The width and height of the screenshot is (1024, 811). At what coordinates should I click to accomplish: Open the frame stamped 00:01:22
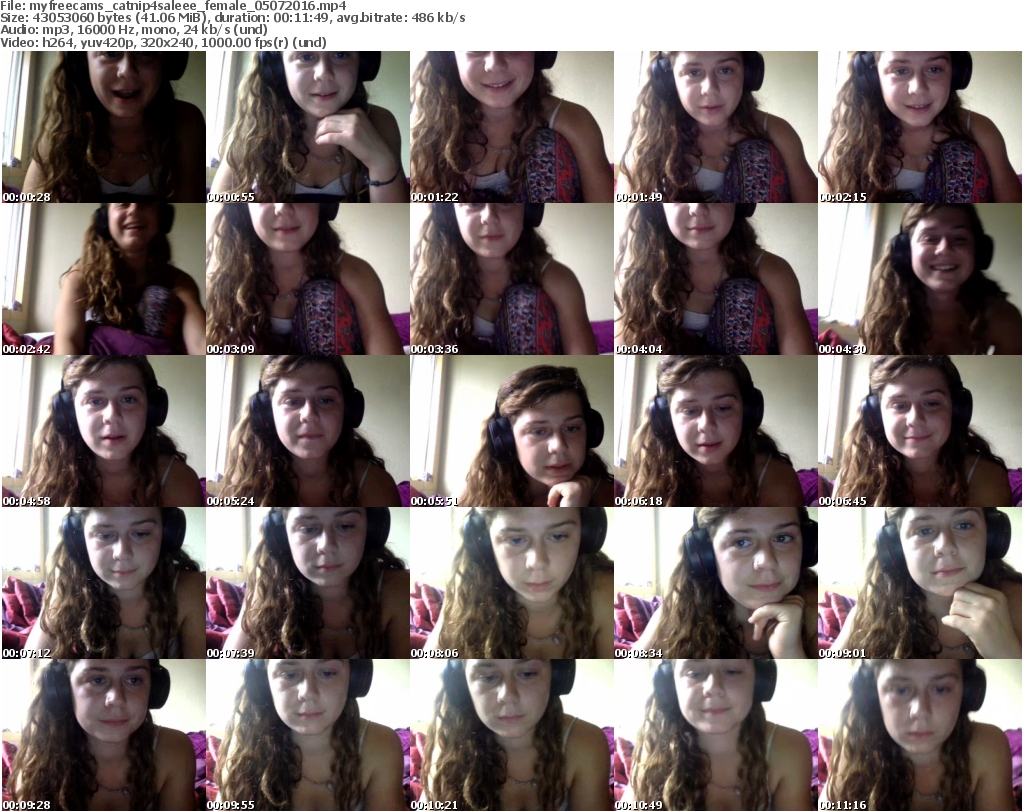512,127
